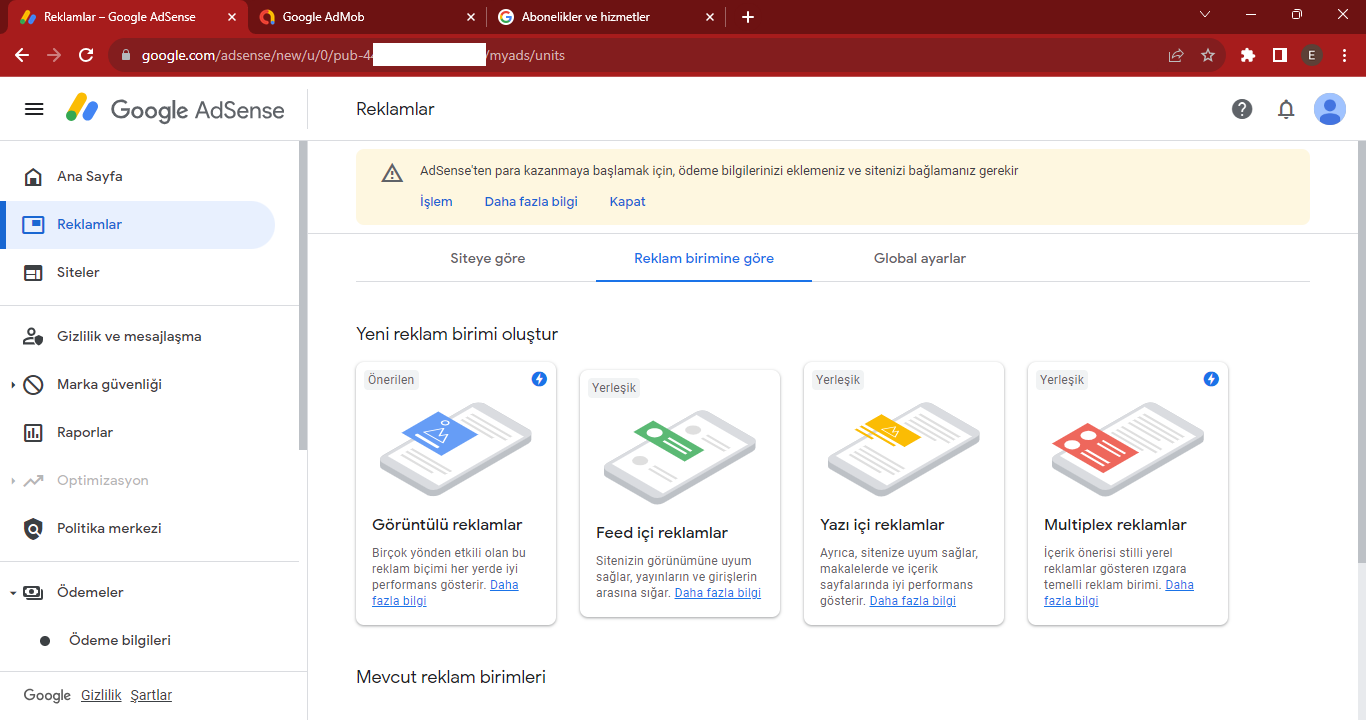Open the Global ayarlar tab

[920, 259]
